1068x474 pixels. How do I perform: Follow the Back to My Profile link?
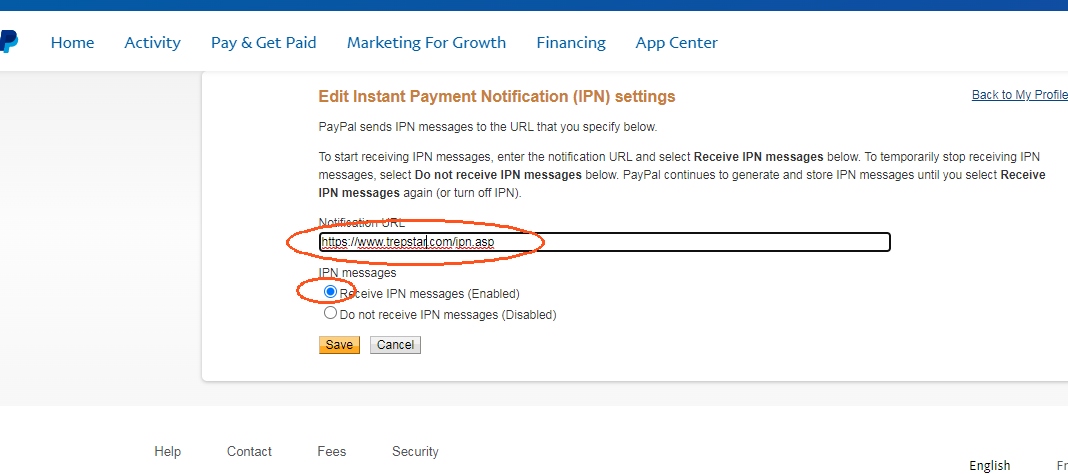coord(1020,95)
